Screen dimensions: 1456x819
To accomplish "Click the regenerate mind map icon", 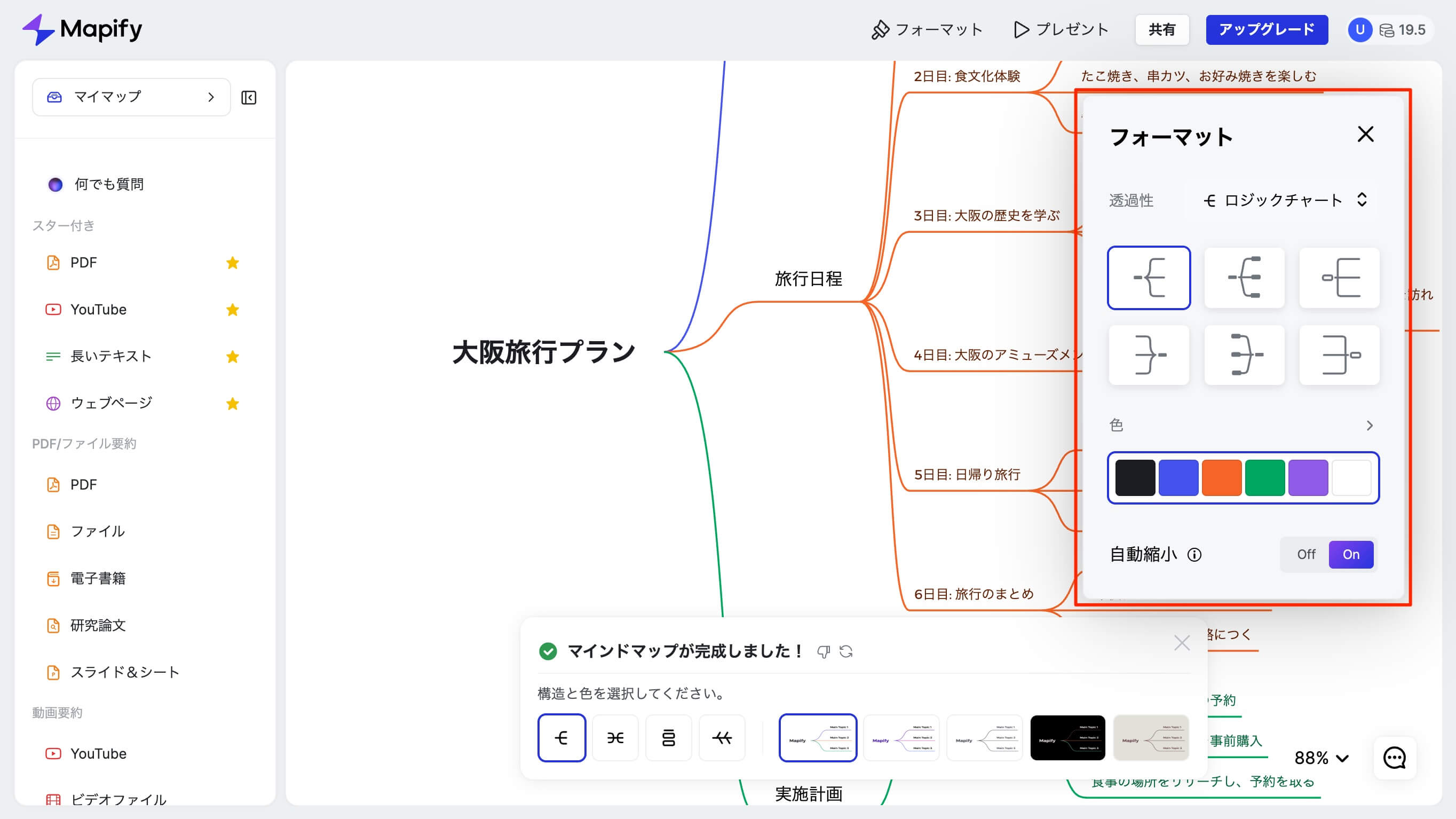I will pos(846,652).
